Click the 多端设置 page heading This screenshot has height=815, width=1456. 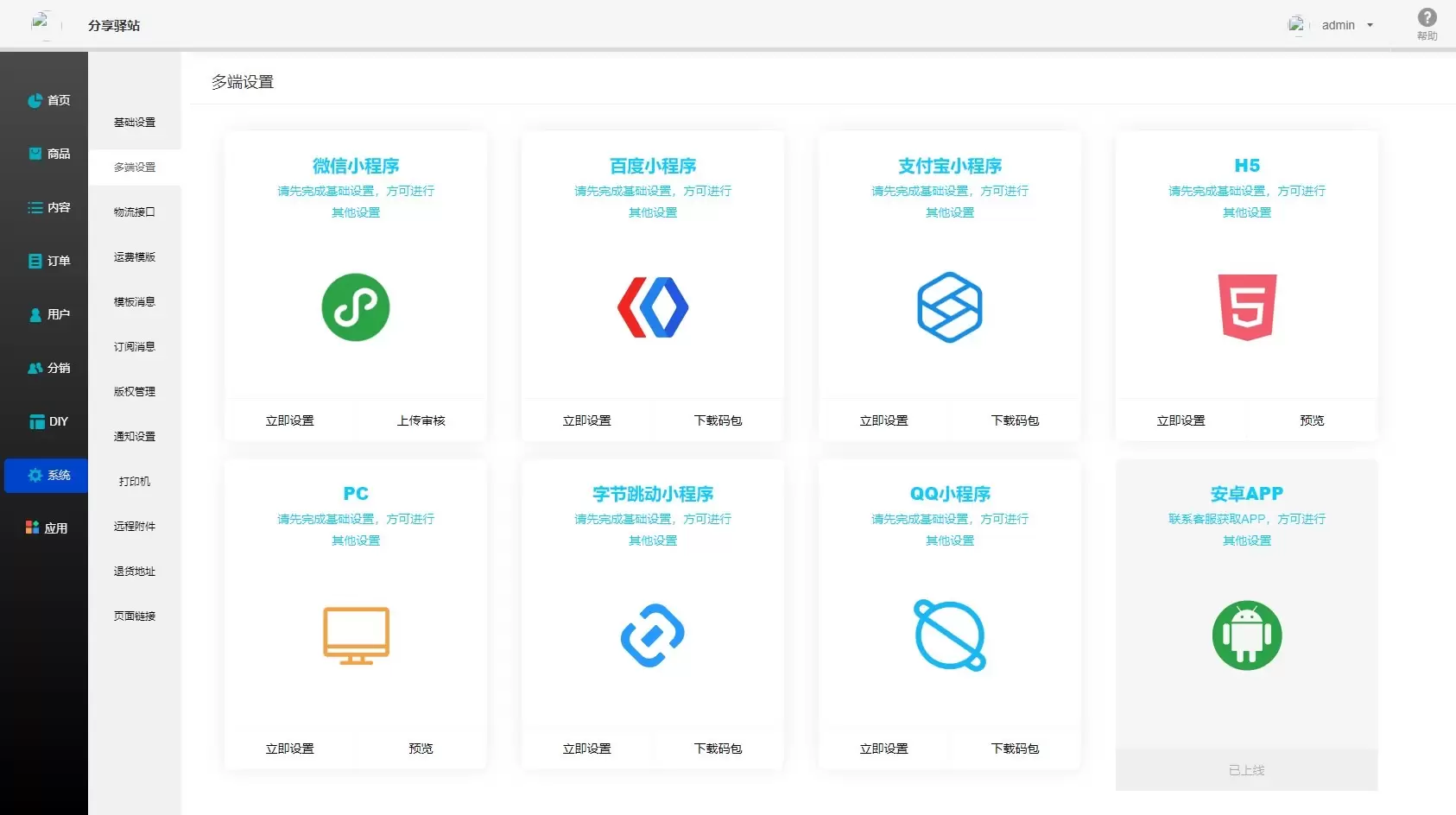[243, 82]
